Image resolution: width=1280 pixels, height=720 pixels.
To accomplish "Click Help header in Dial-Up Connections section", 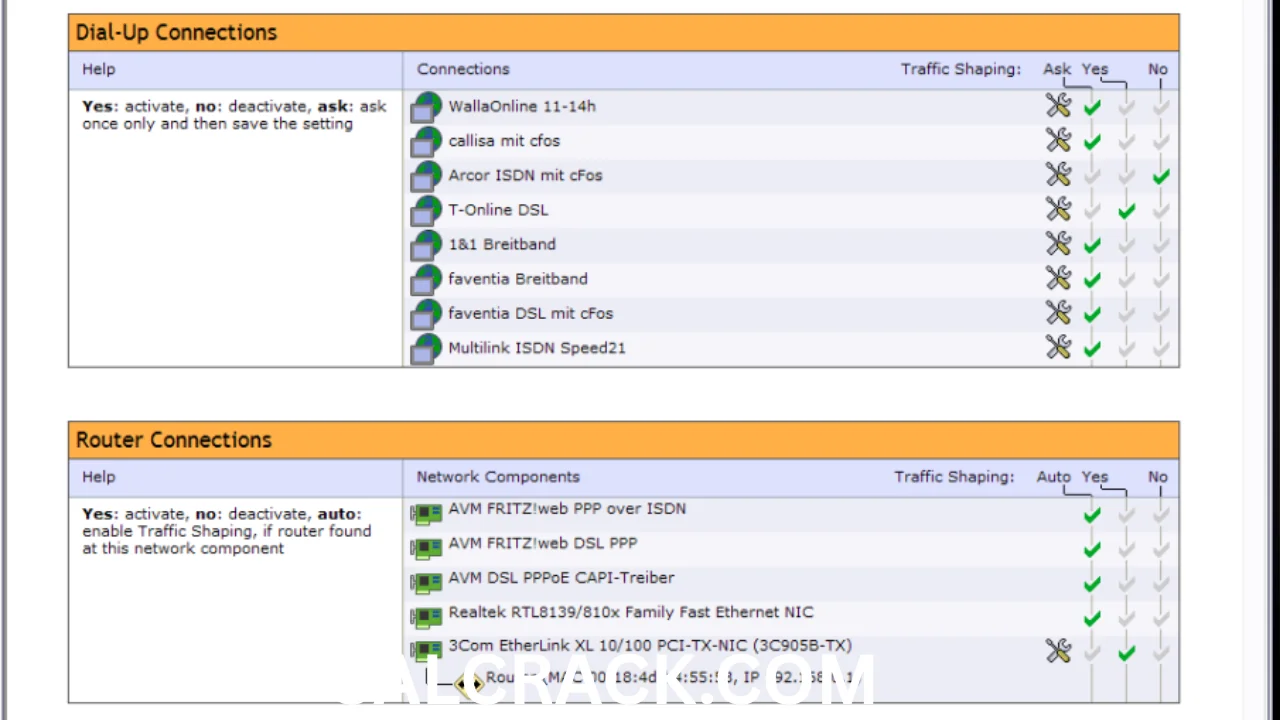I will (x=99, y=69).
